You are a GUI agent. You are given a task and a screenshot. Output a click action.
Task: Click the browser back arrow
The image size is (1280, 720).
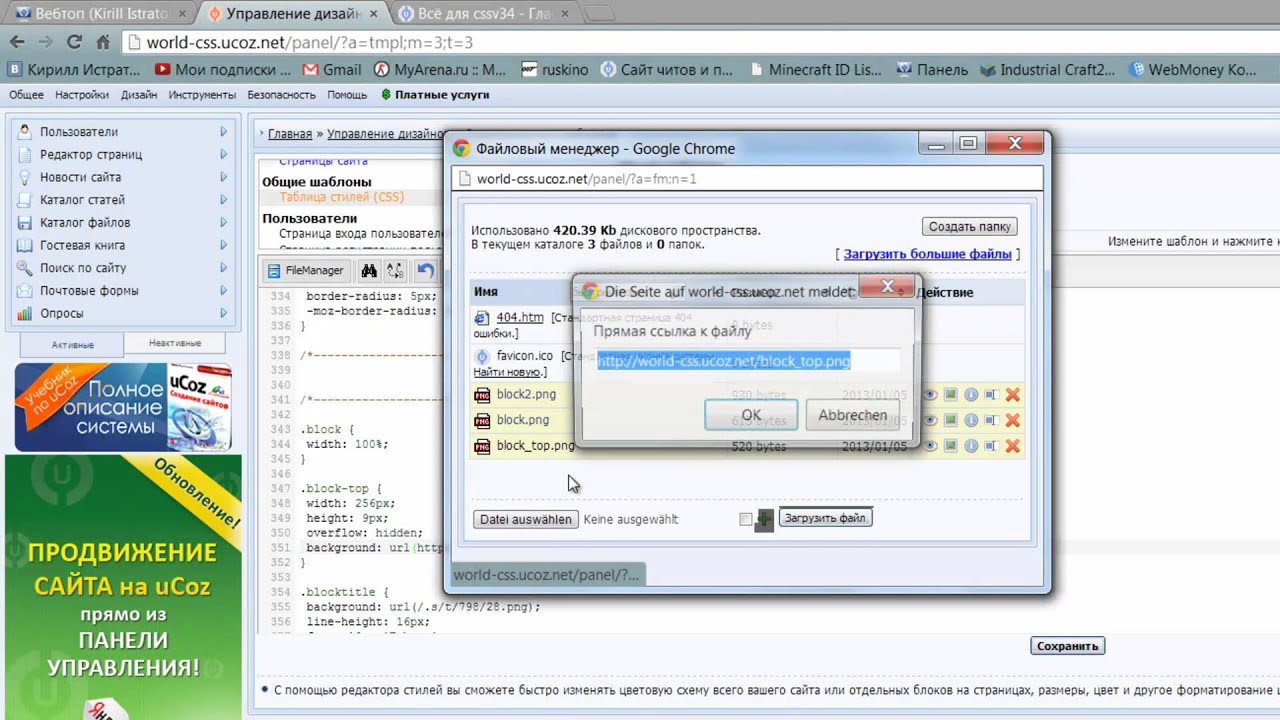(x=17, y=42)
